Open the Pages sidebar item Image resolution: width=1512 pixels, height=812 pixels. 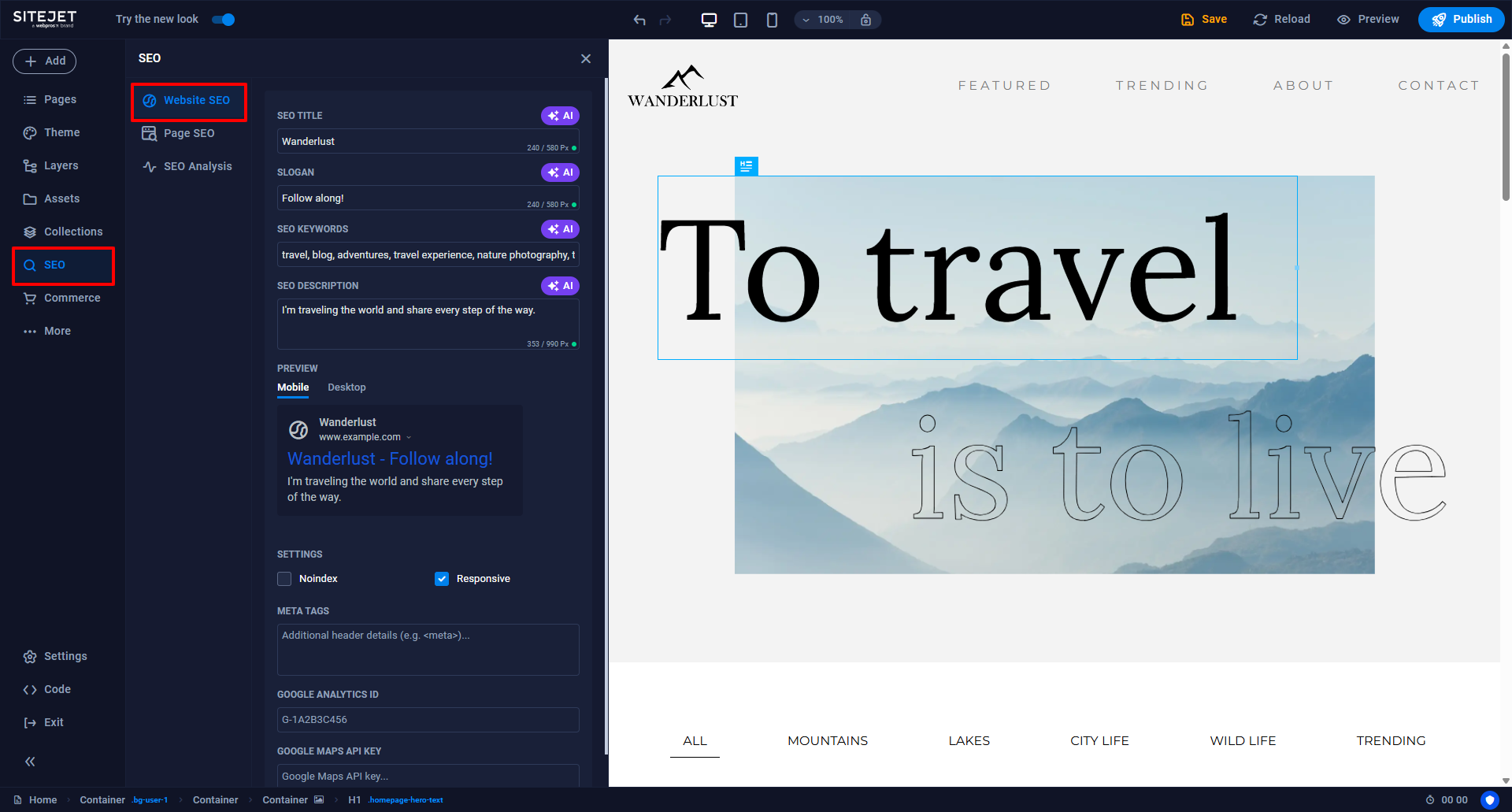click(50, 99)
